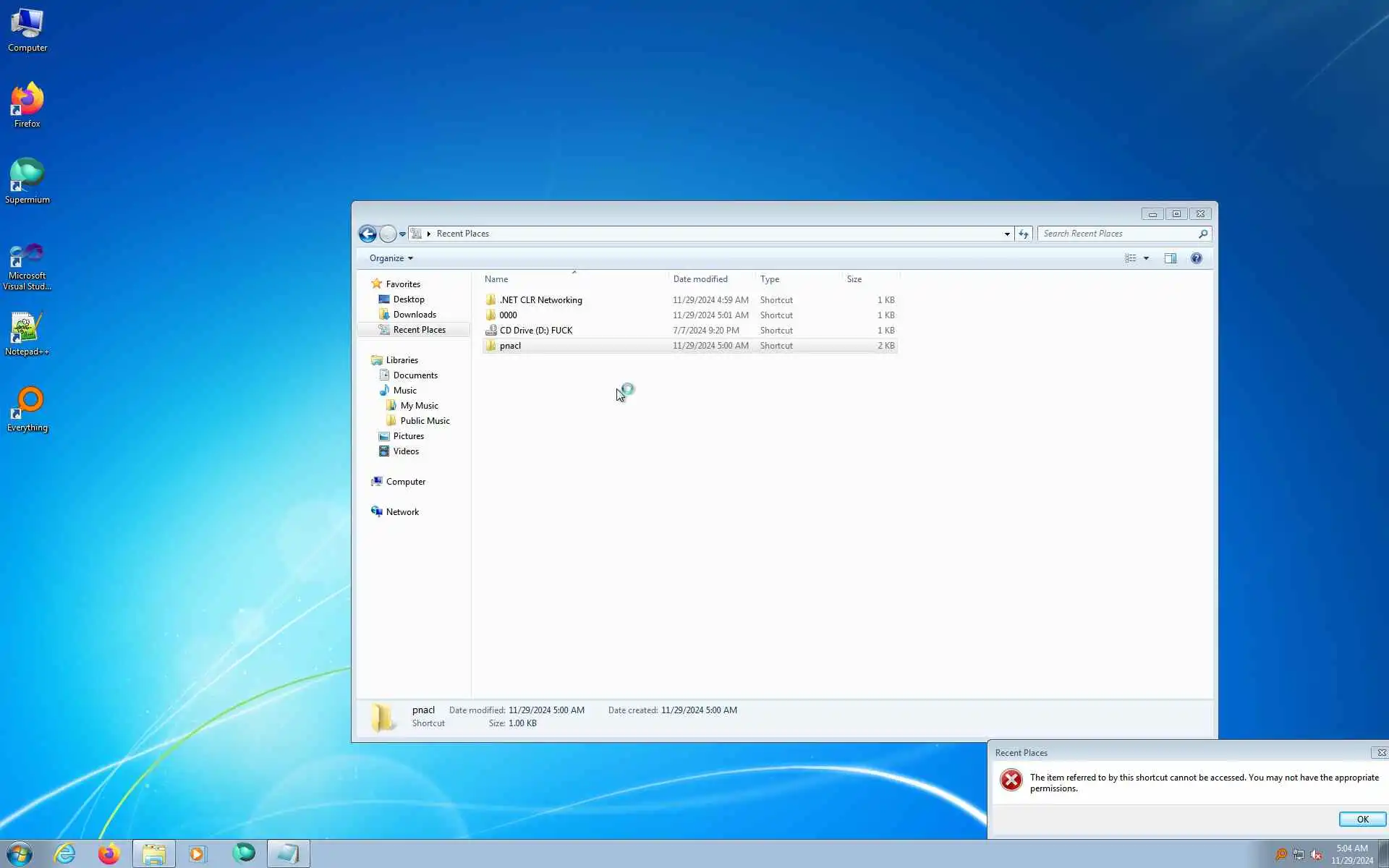
Task: Select Downloads in Favorites
Action: coord(414,315)
